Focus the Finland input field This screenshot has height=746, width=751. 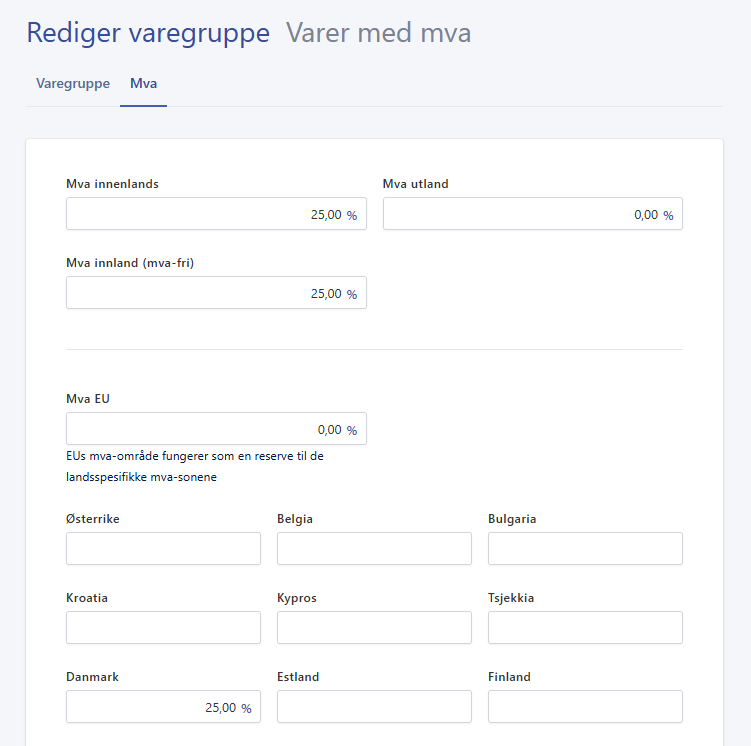(585, 707)
